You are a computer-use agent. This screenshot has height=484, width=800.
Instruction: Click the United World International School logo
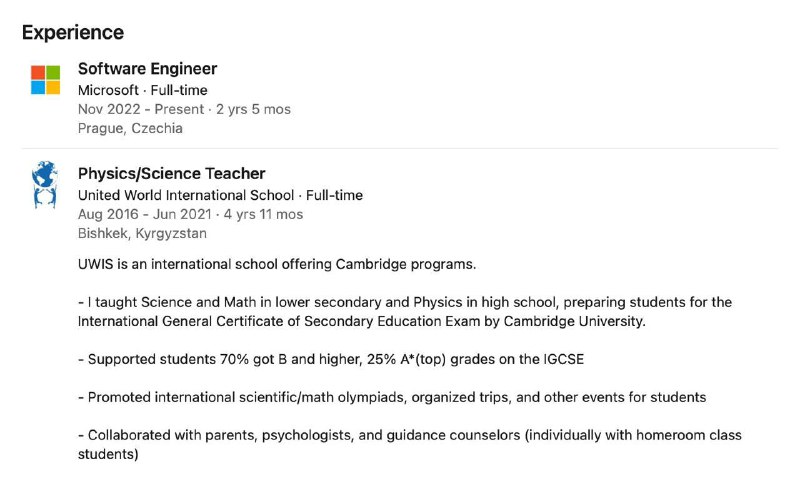coord(45,185)
